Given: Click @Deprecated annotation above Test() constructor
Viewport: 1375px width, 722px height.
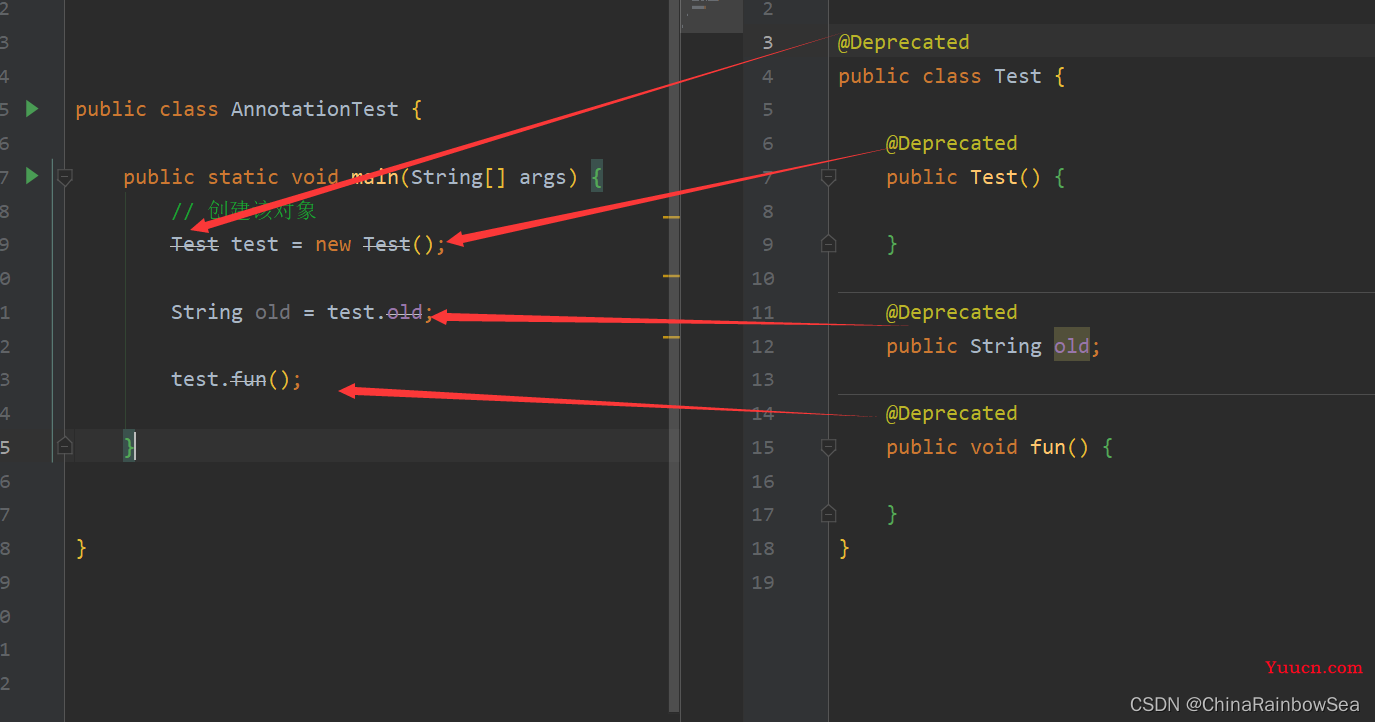Looking at the screenshot, I should 952,143.
